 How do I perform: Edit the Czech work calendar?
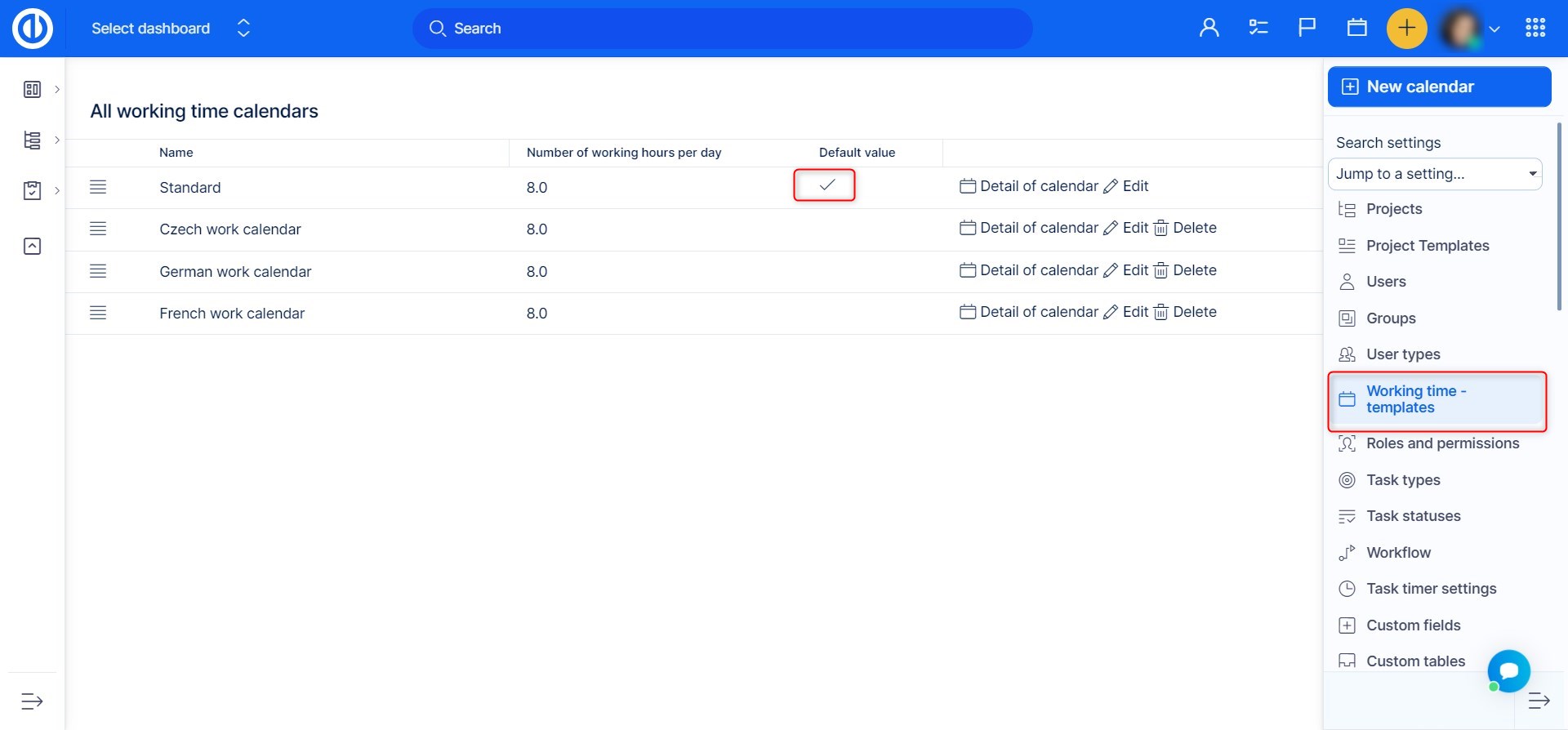(1126, 229)
